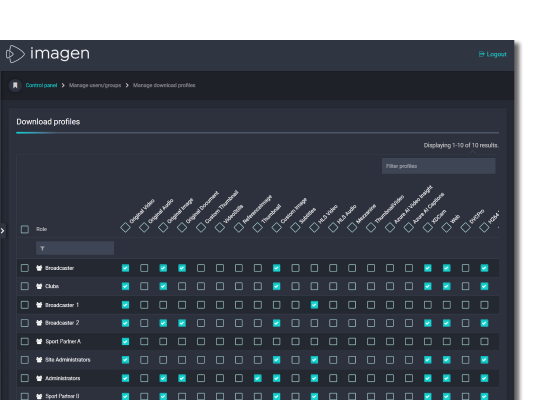
Task: Toggle the Mezzanine column diamond
Action: pyautogui.click(x=352, y=227)
